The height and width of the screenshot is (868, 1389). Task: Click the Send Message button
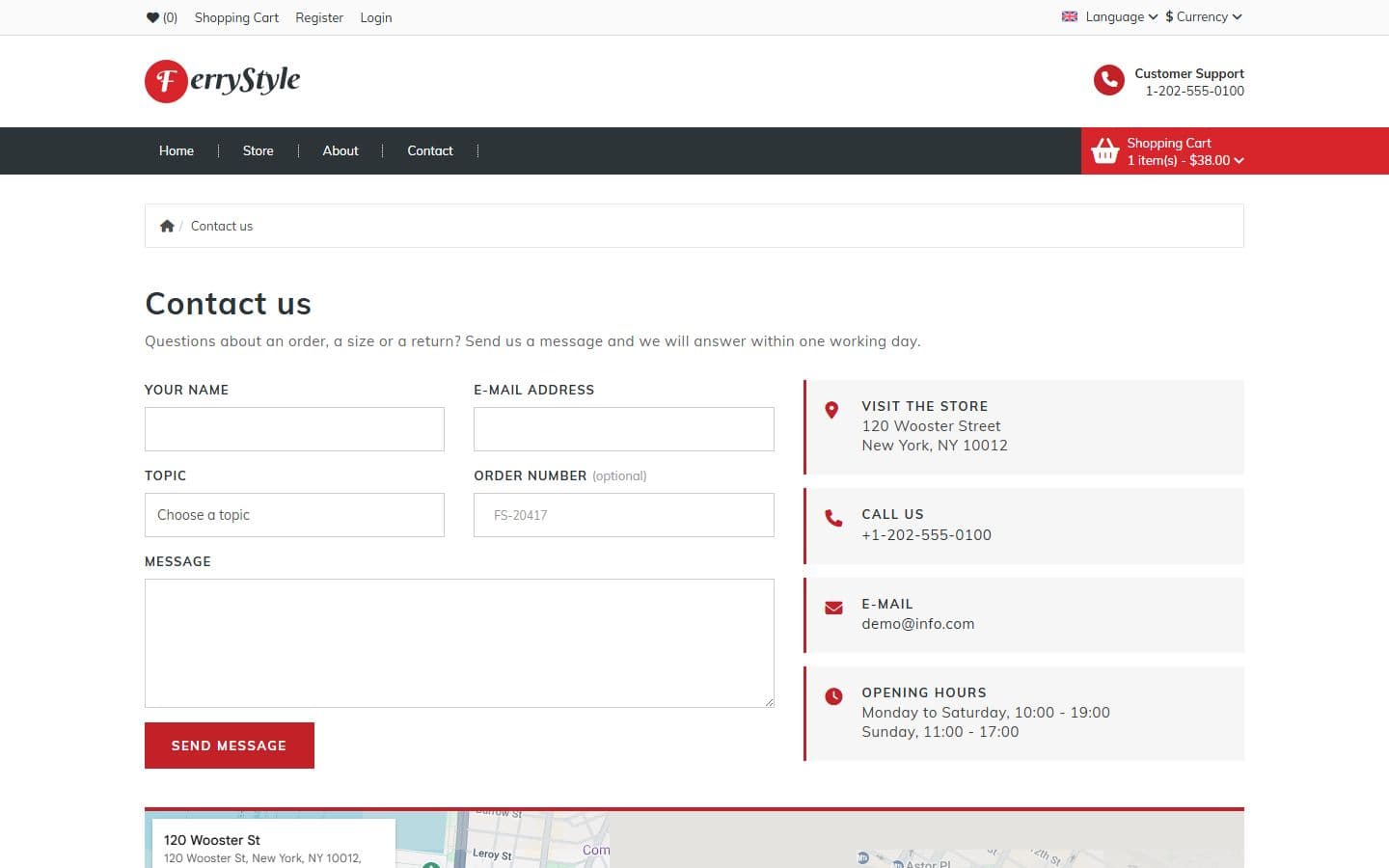click(x=230, y=746)
